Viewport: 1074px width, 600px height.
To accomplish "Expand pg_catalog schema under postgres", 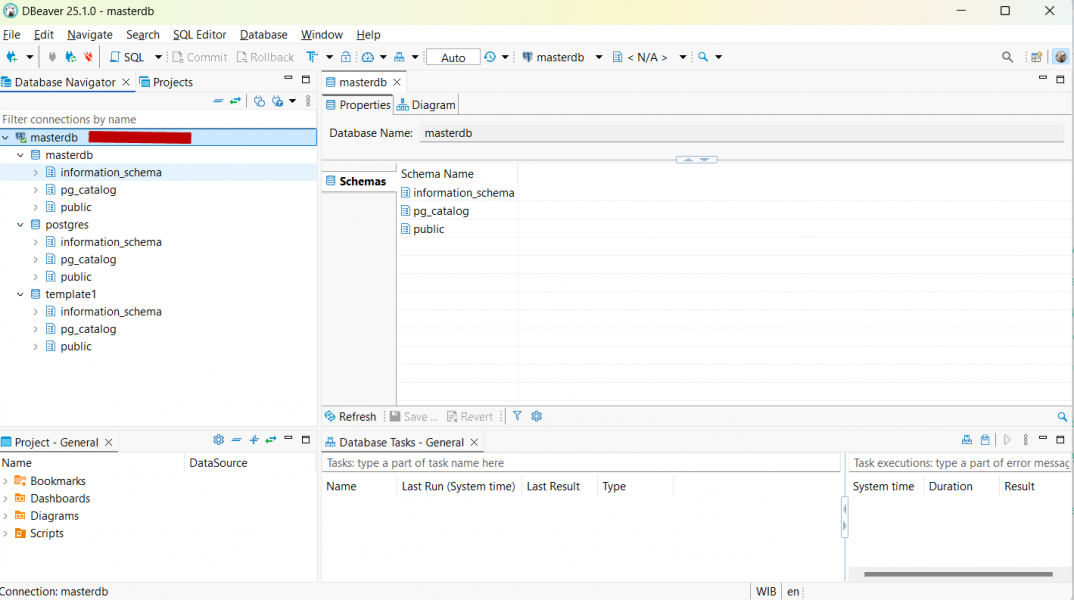I will coord(36,260).
